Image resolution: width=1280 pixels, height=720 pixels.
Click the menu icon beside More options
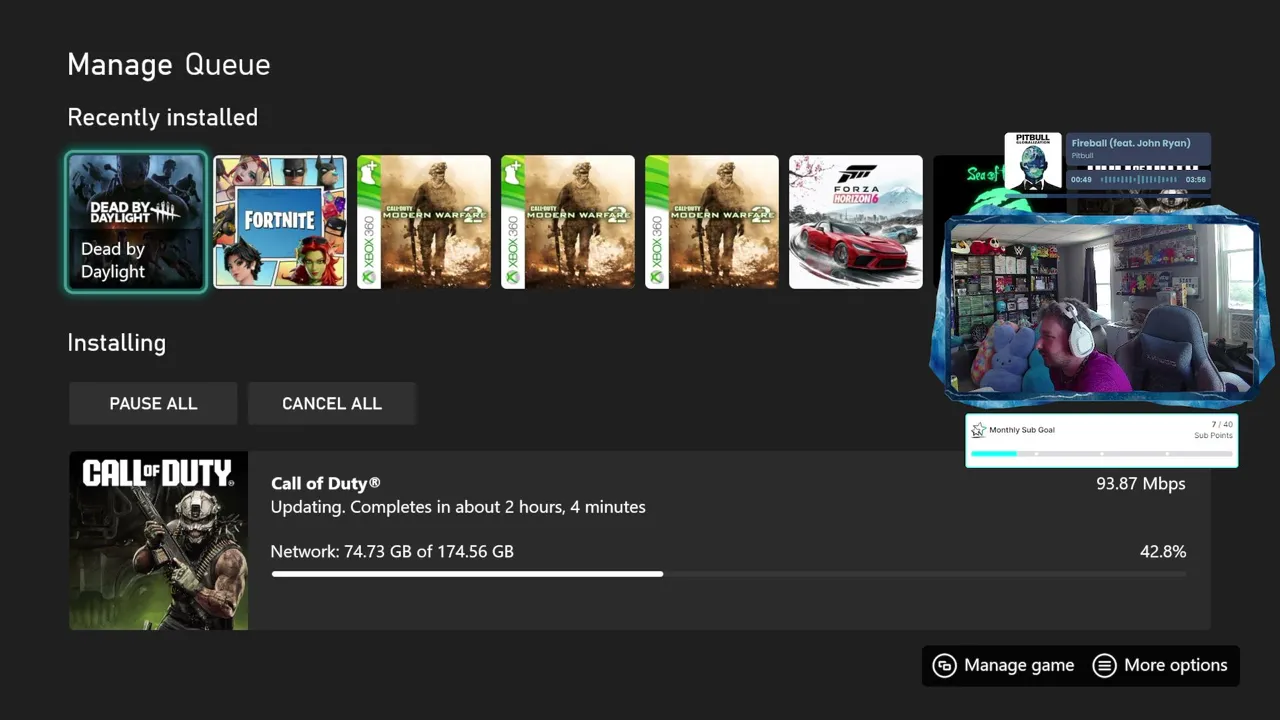(1104, 666)
